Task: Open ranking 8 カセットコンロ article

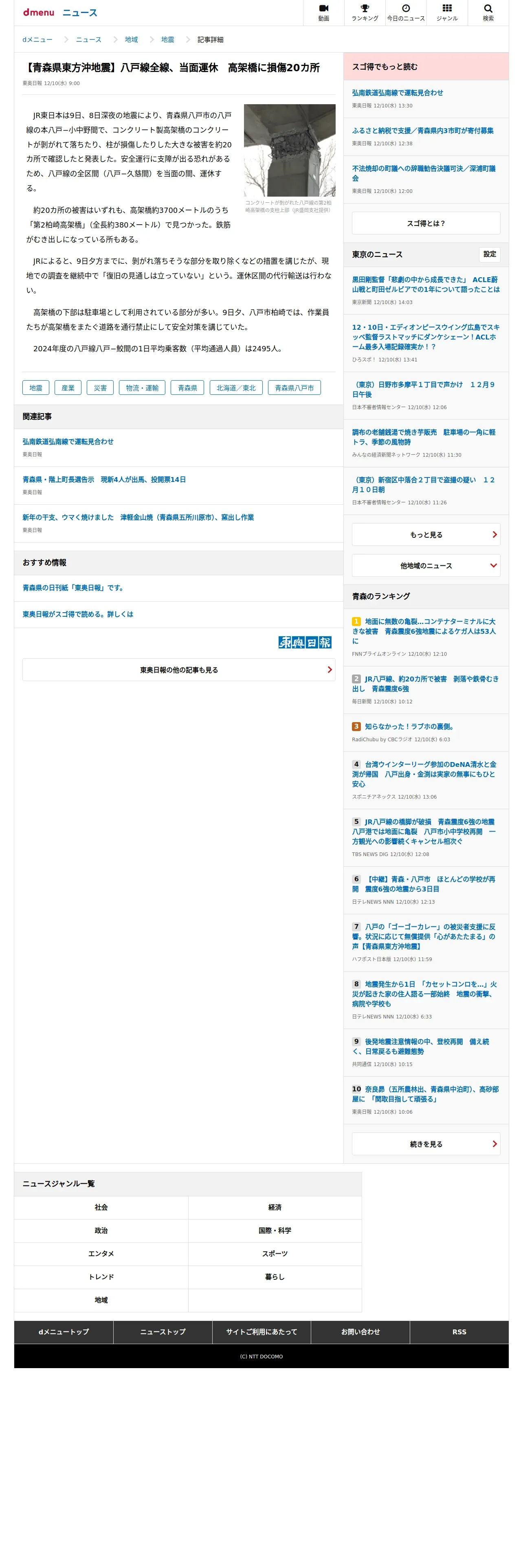Action: (424, 994)
